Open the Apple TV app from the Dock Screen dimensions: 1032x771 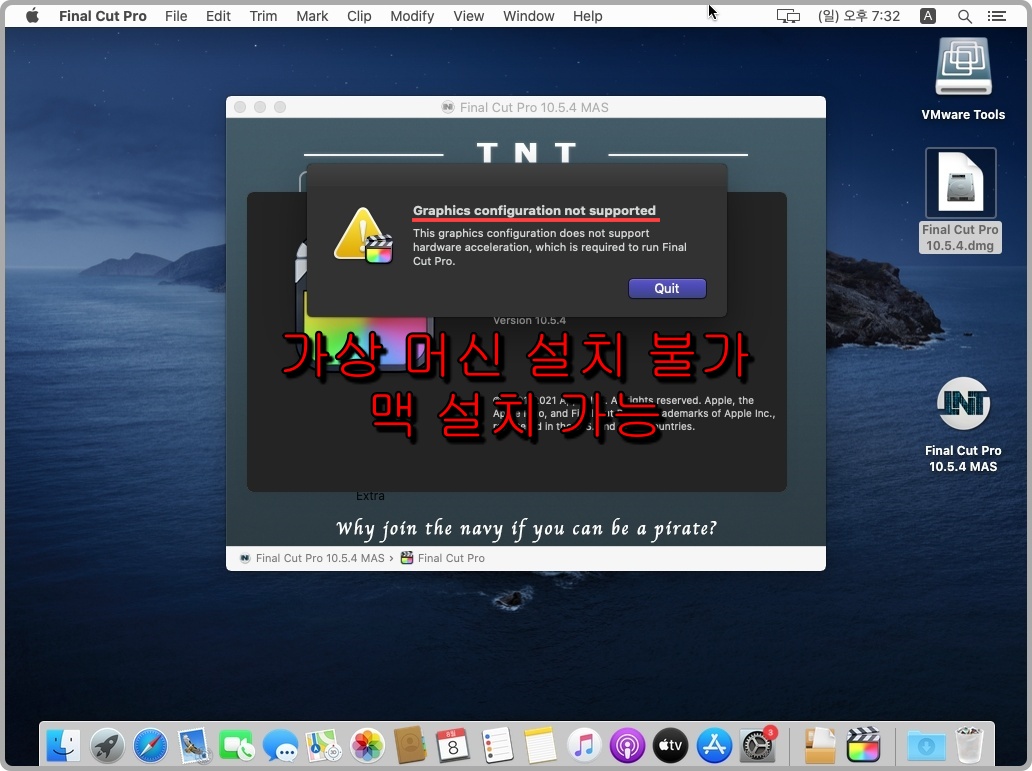click(x=670, y=745)
